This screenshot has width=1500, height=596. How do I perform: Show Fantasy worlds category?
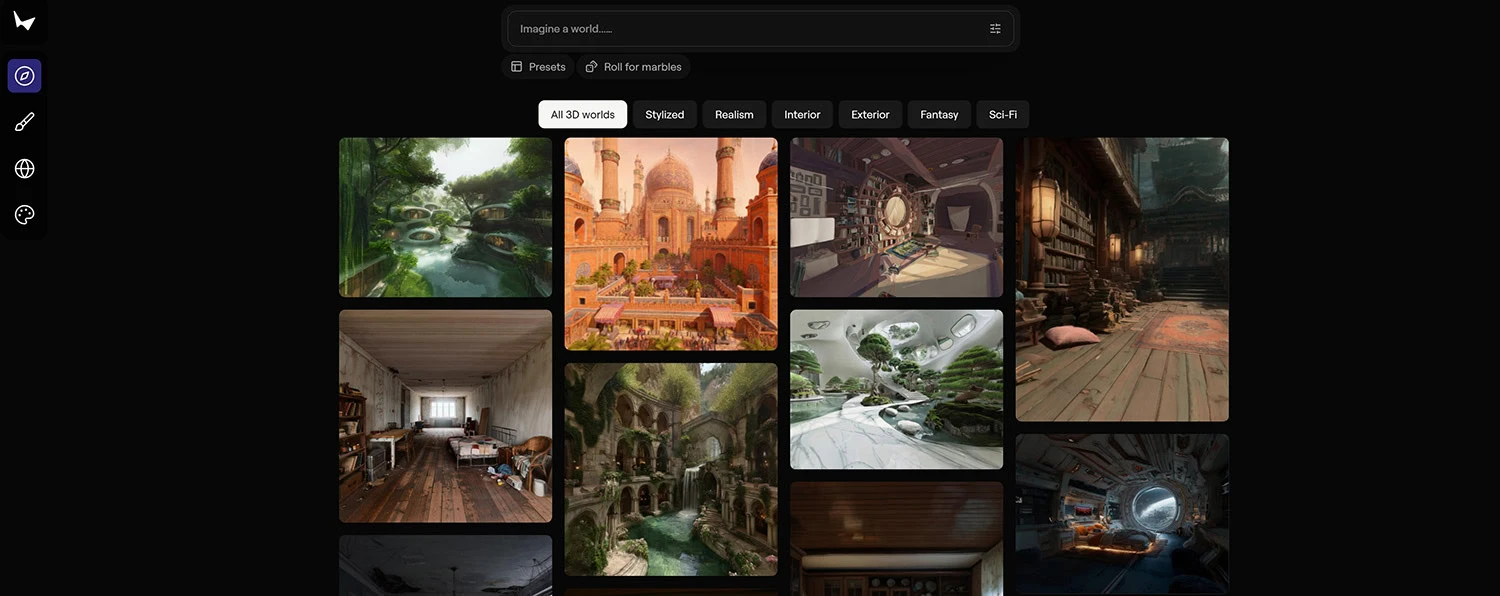click(x=939, y=114)
